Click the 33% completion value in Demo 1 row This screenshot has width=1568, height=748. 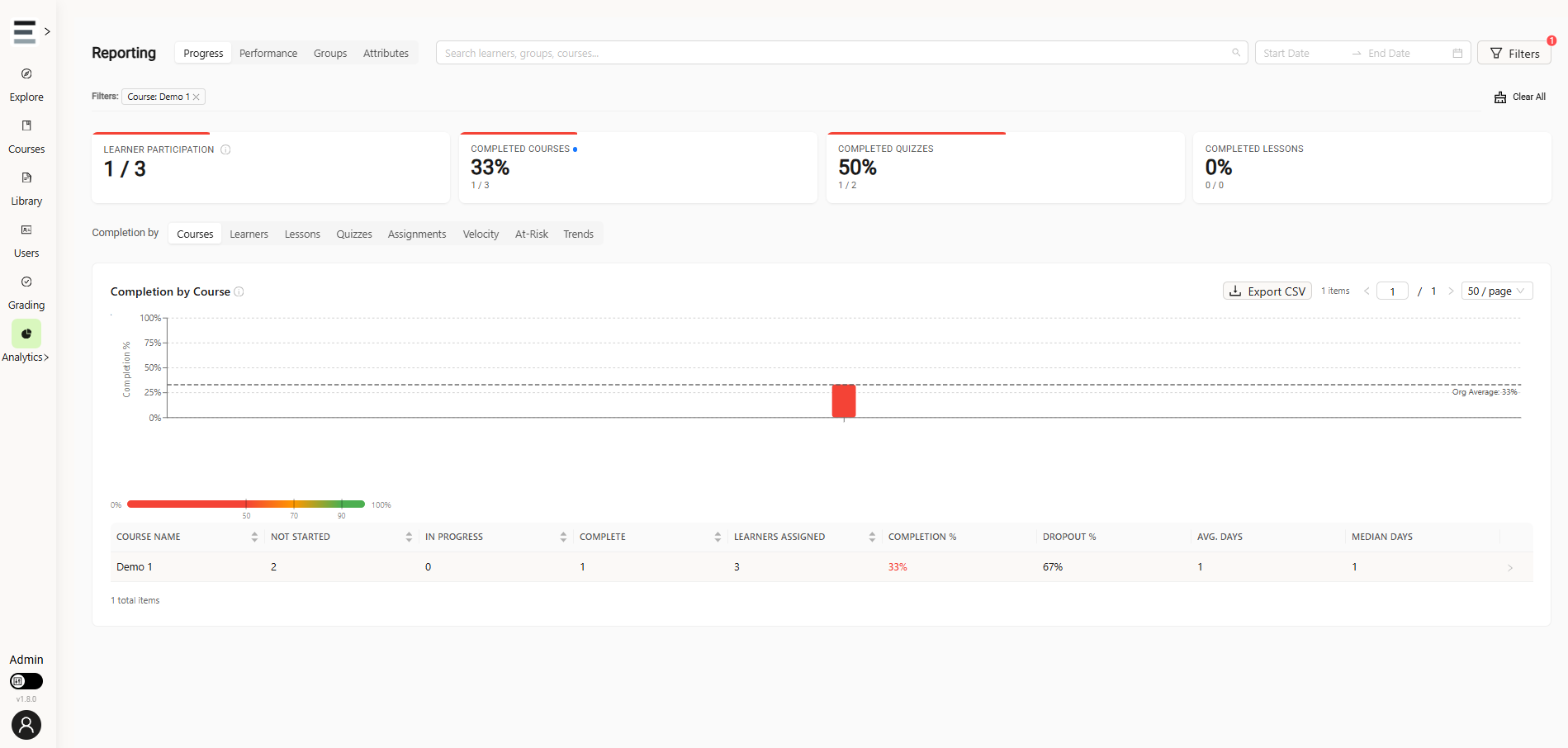tap(898, 567)
